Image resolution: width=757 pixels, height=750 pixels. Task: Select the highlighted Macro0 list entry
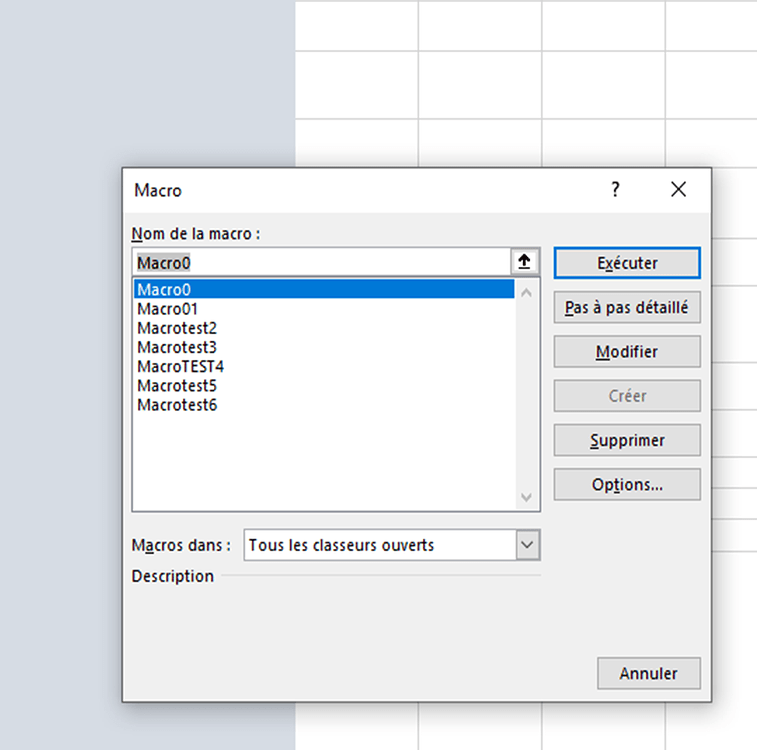coord(324,290)
